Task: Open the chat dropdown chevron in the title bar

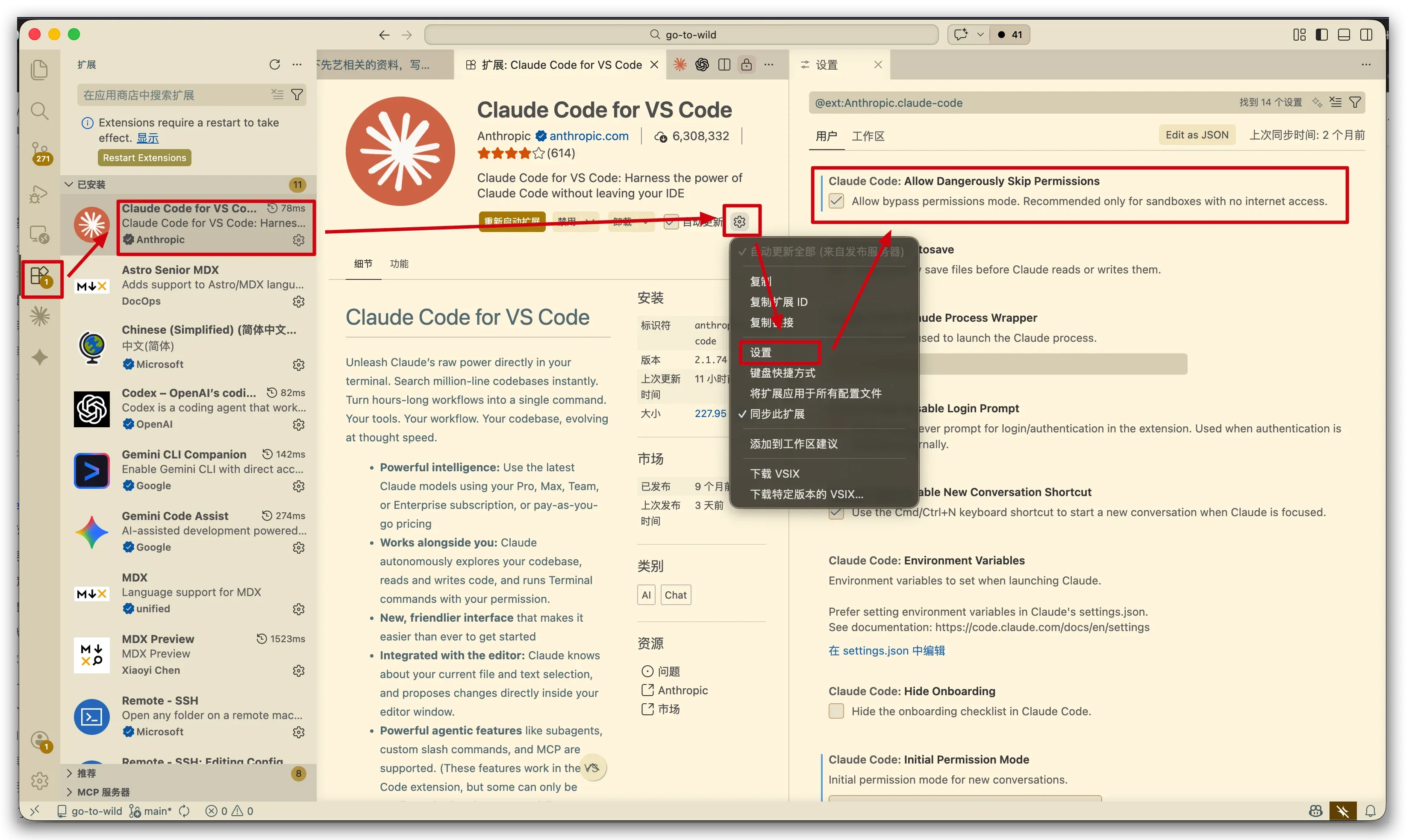Action: [x=980, y=35]
